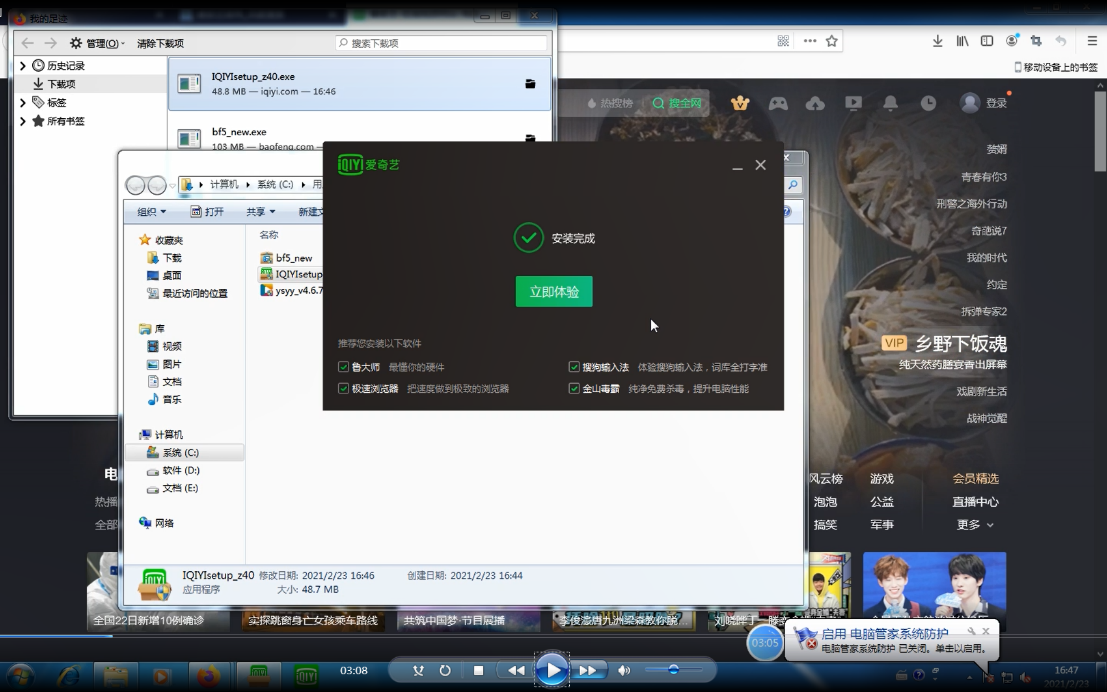The width and height of the screenshot is (1107, 692).
Task: Select 文档 (E:) drive in Explorer
Action: point(172,488)
